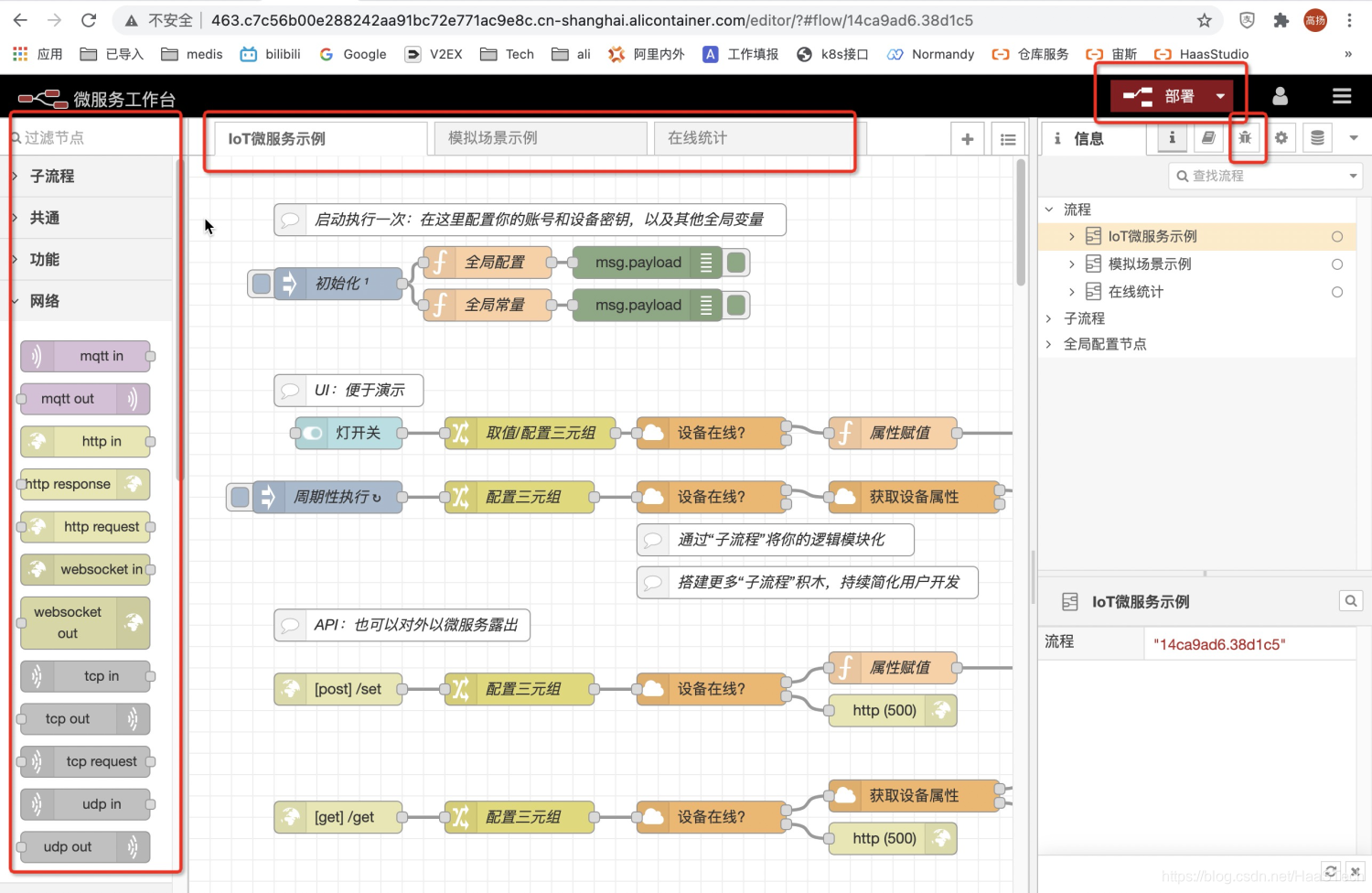This screenshot has width=1372, height=893.
Task: Select the 获取设备属性 node beside 周期性执行
Action: tap(913, 497)
